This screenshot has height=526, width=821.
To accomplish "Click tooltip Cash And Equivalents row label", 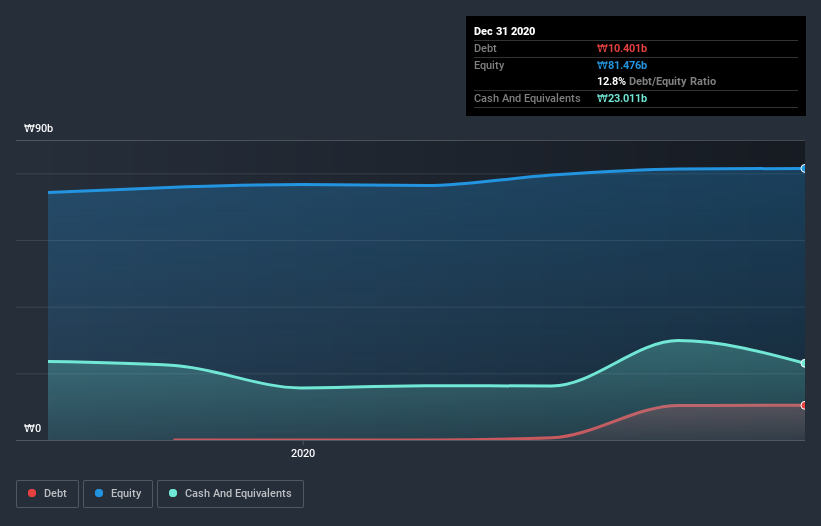I will pos(527,98).
